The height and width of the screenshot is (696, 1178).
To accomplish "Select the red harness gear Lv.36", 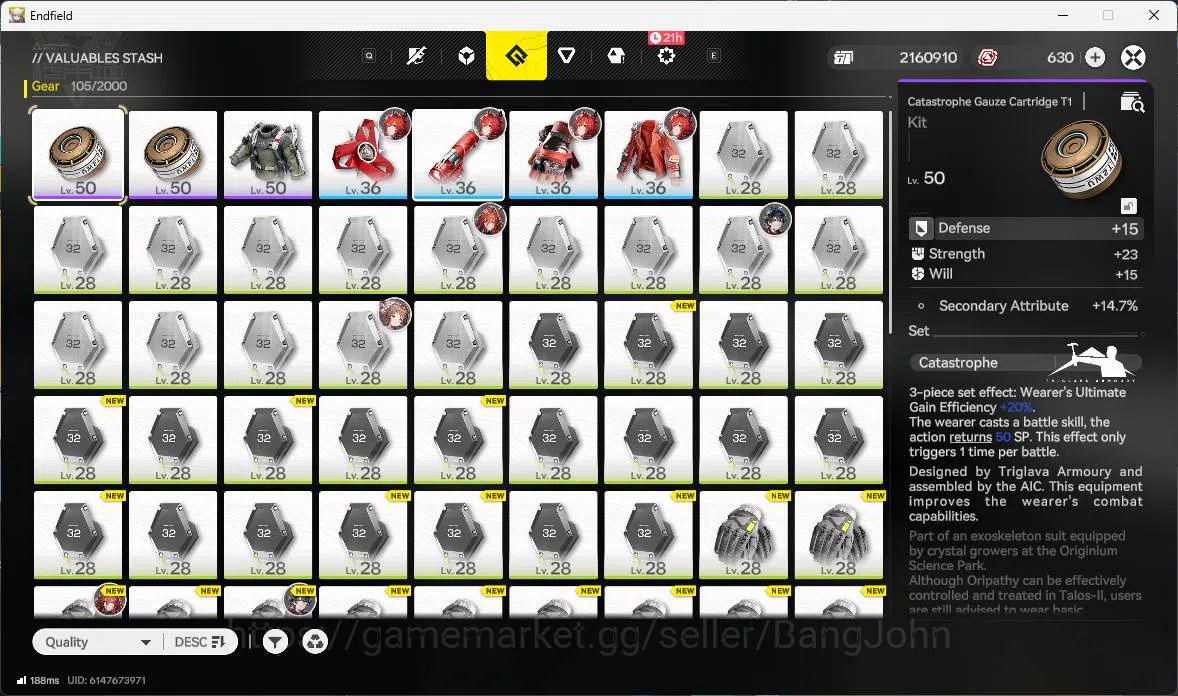I will [x=363, y=155].
